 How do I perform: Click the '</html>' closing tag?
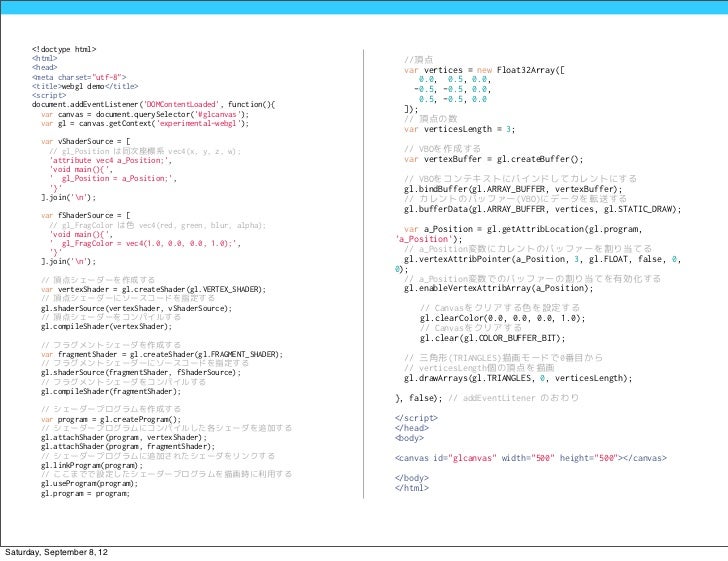[412, 488]
